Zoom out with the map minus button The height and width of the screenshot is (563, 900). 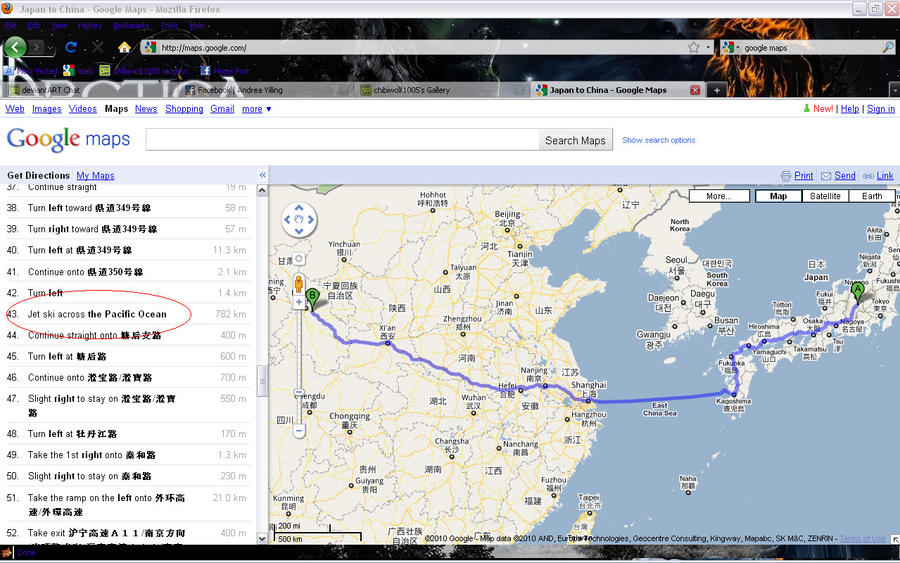click(298, 431)
